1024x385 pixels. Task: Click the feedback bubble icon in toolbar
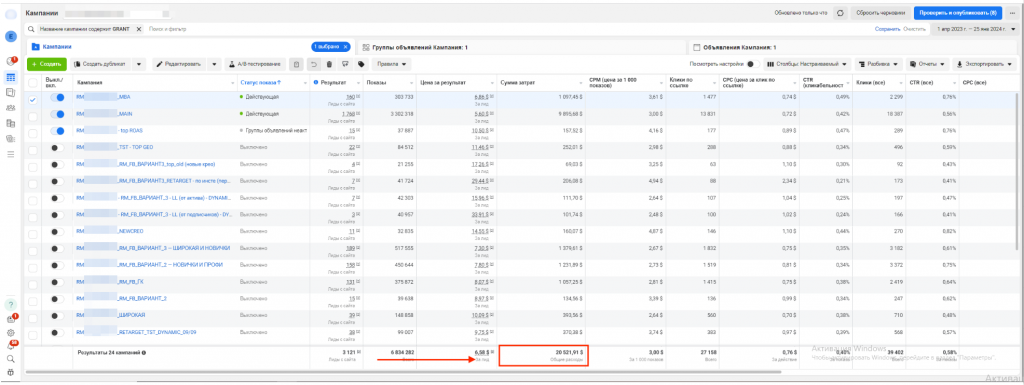pyautogui.click(x=345, y=64)
